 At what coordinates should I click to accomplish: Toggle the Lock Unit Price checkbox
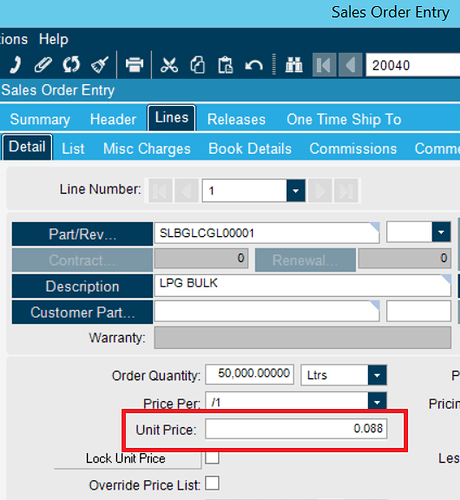tap(212, 457)
